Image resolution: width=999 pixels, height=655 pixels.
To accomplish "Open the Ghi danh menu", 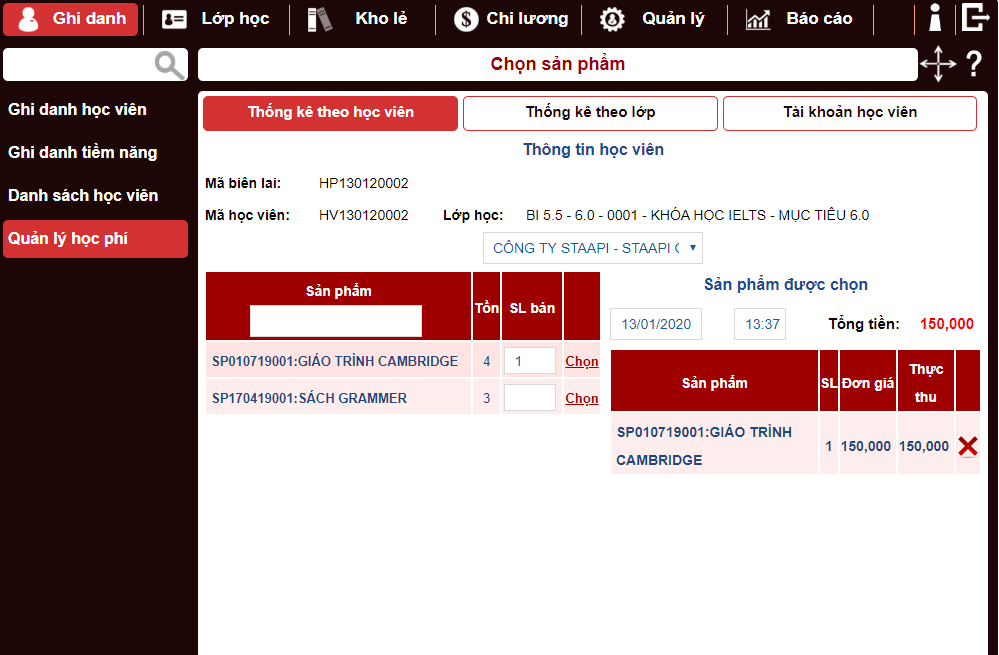I will point(71,19).
